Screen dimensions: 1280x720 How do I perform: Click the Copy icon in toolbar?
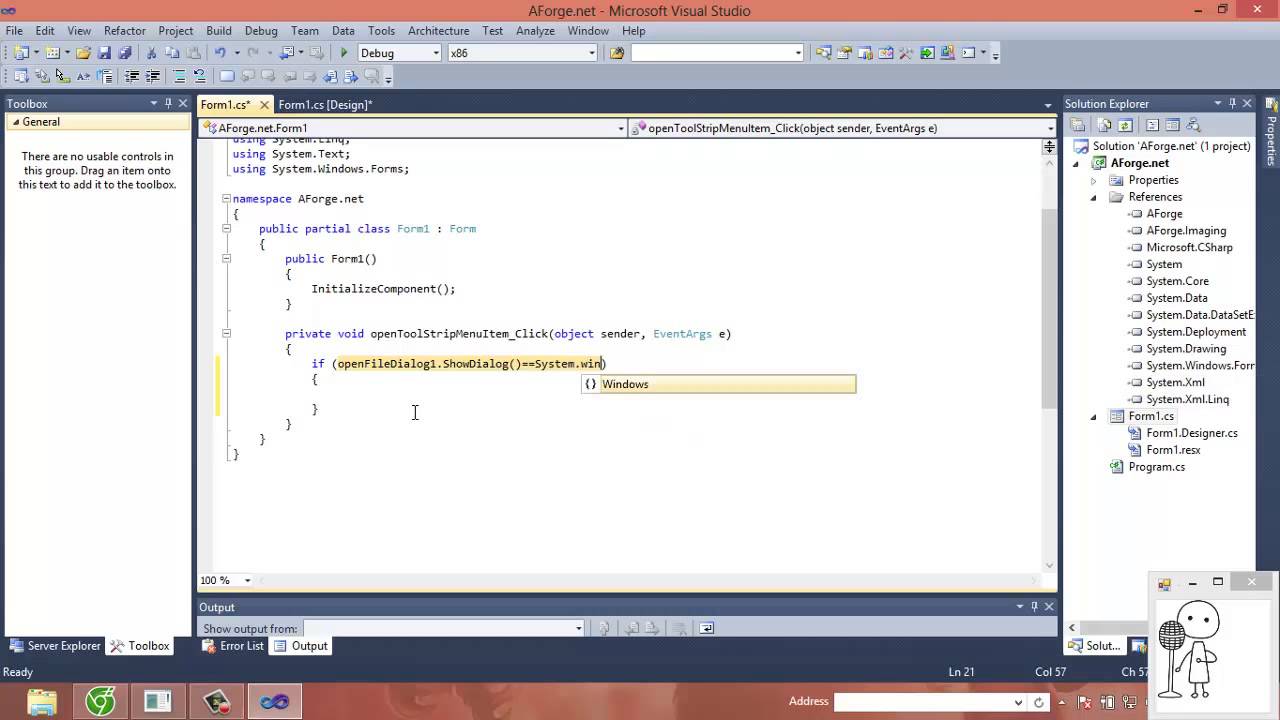pos(172,53)
